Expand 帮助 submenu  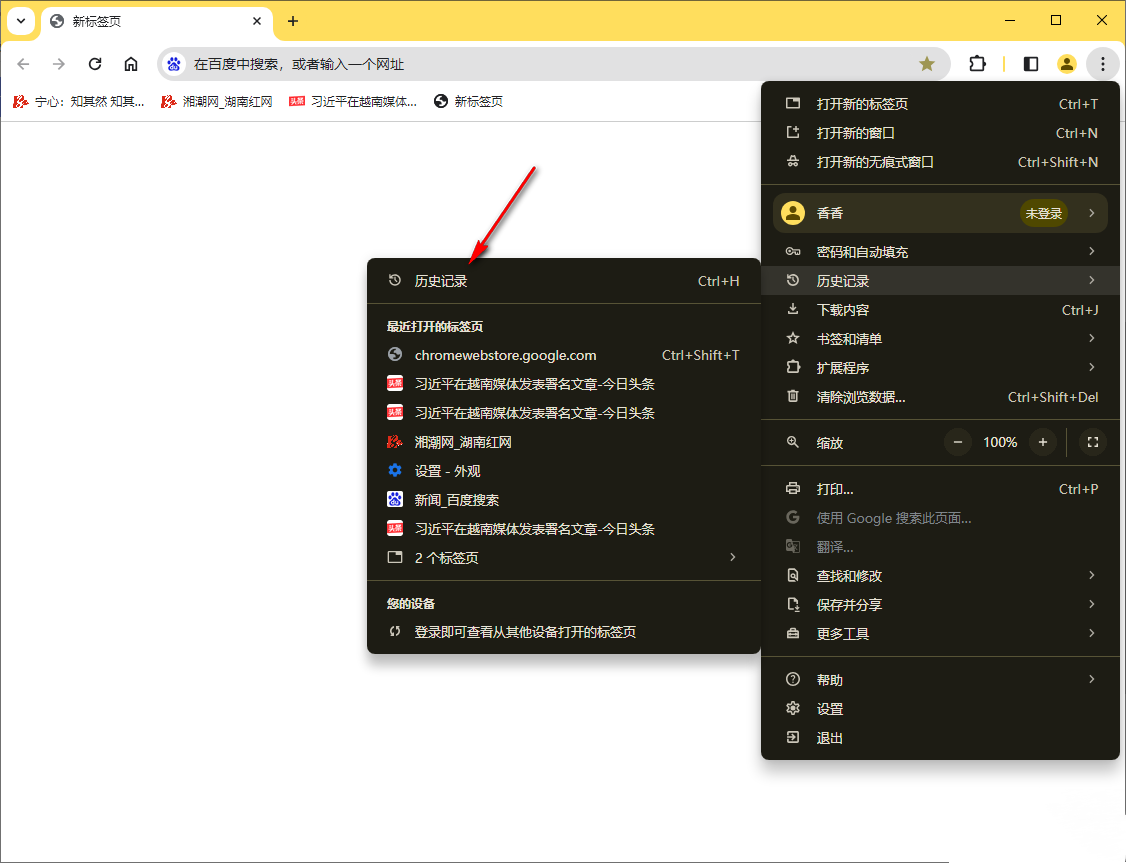pyautogui.click(x=940, y=680)
